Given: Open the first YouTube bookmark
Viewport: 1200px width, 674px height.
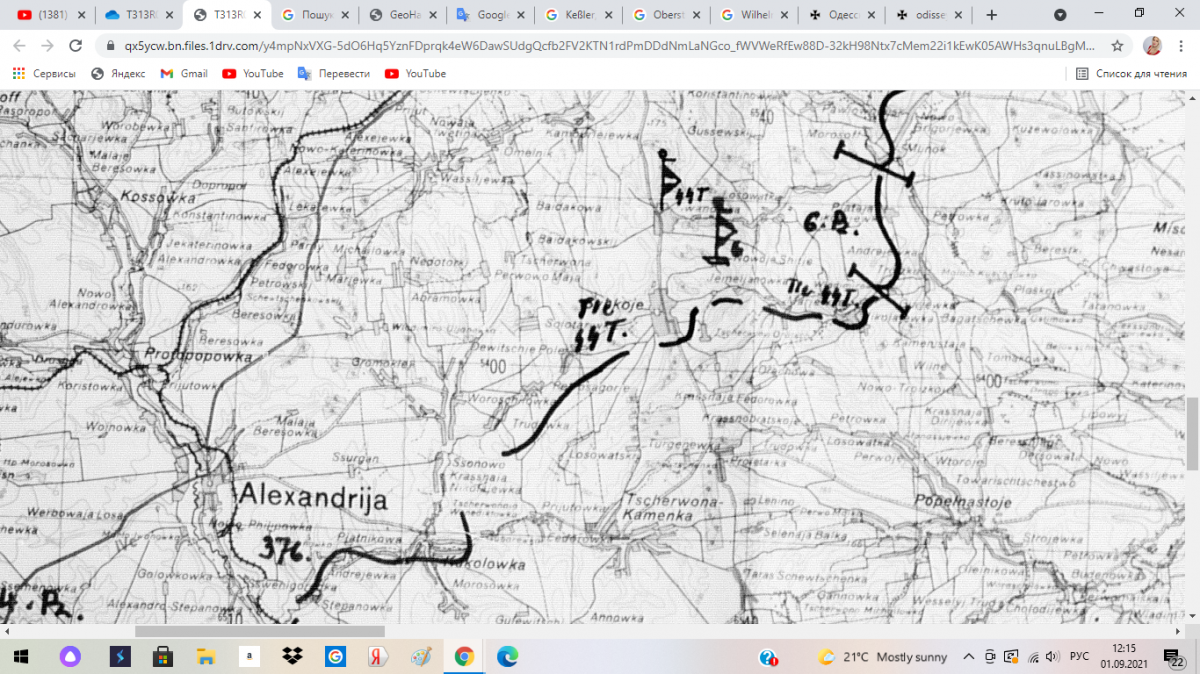Looking at the screenshot, I should coord(253,73).
